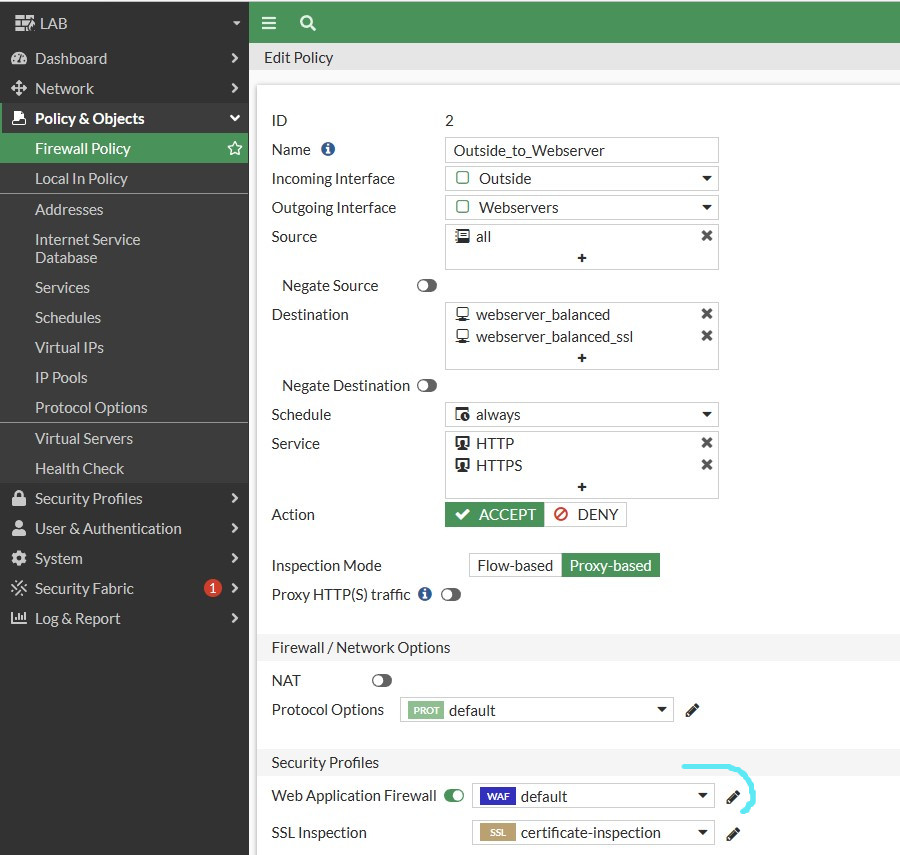Click the Log & Report chart icon

[x=19, y=618]
